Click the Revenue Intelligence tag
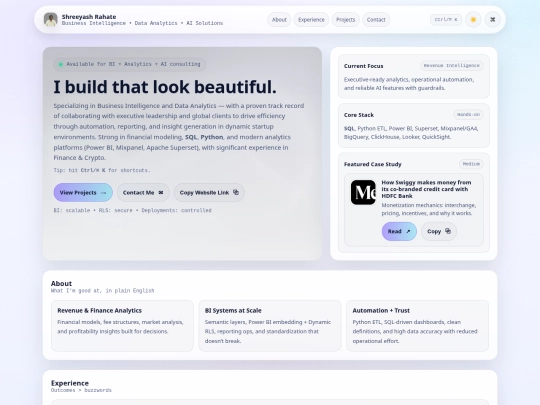 tap(451, 65)
